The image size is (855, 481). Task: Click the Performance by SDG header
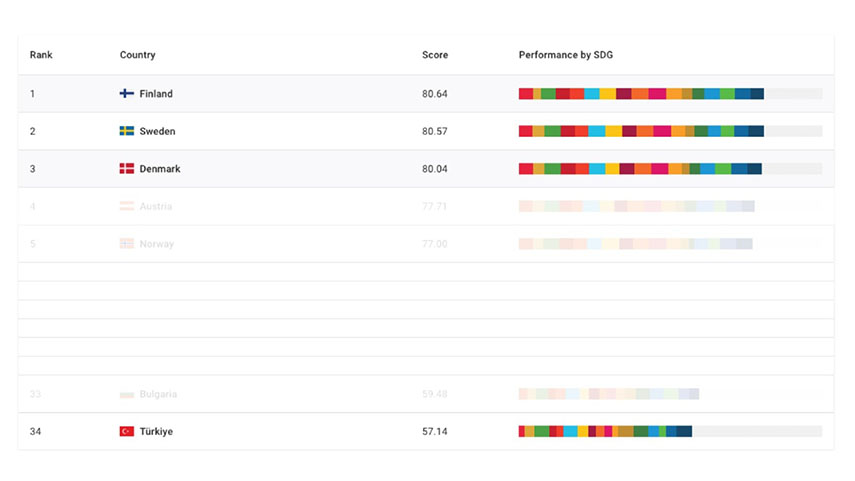(x=565, y=55)
